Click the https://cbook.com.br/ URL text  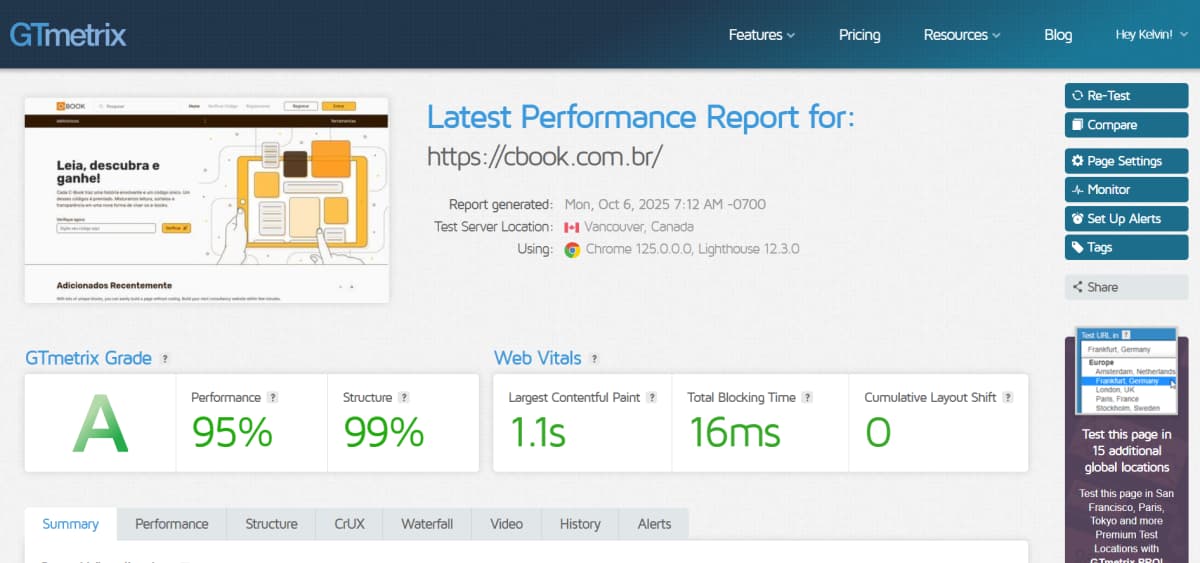click(545, 156)
